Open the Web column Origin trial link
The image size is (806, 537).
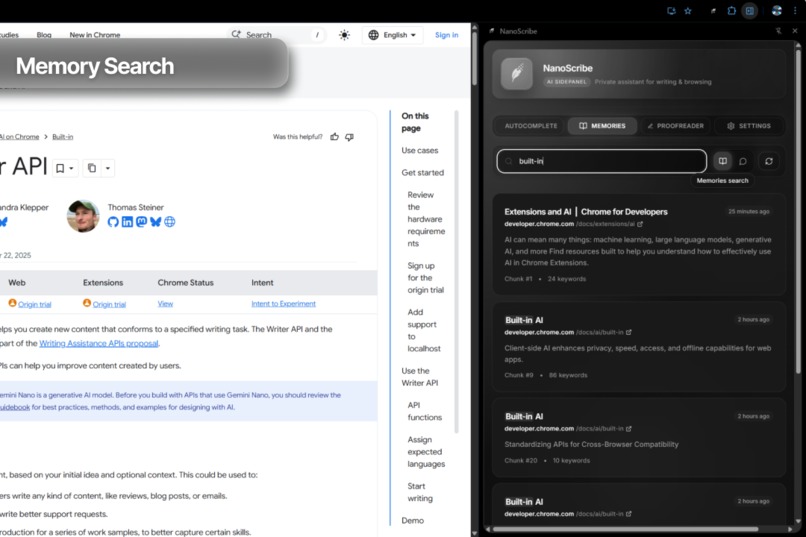[34, 304]
